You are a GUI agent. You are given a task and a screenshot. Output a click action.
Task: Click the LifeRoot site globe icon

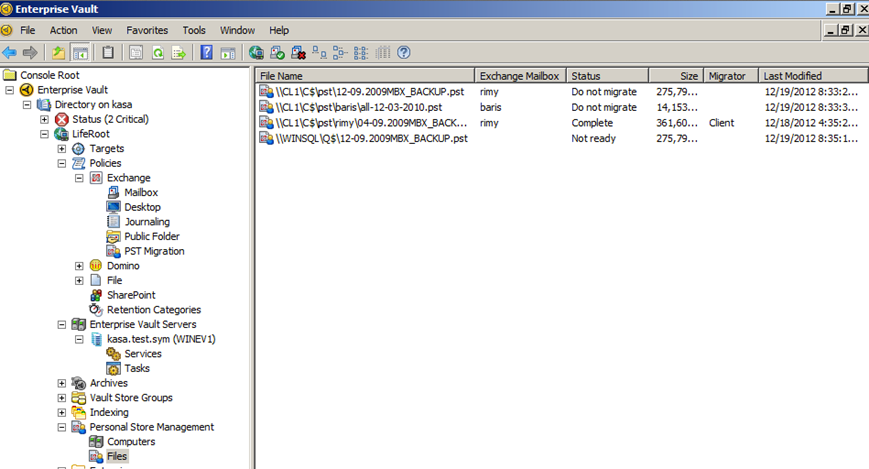61,134
